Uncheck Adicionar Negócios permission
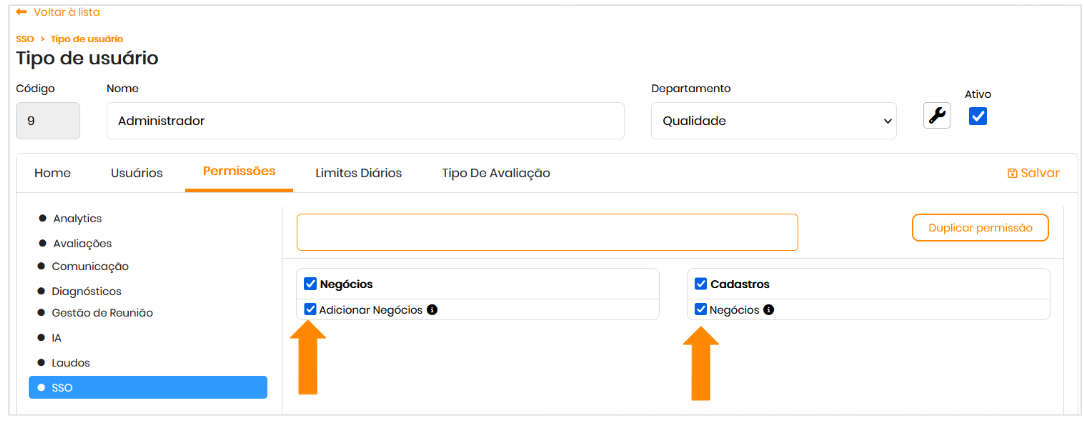This screenshot has height=421, width=1084. [310, 310]
